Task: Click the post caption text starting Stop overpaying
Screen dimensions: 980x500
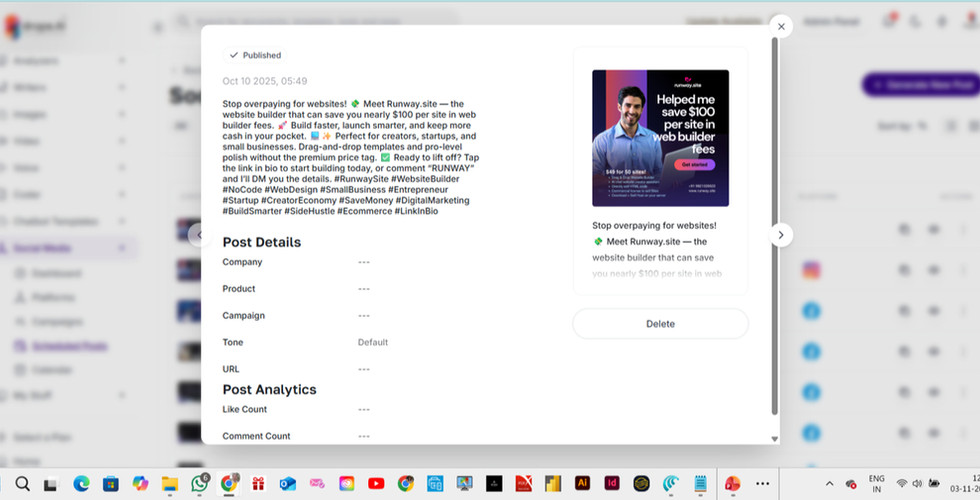Action: pyautogui.click(x=351, y=158)
